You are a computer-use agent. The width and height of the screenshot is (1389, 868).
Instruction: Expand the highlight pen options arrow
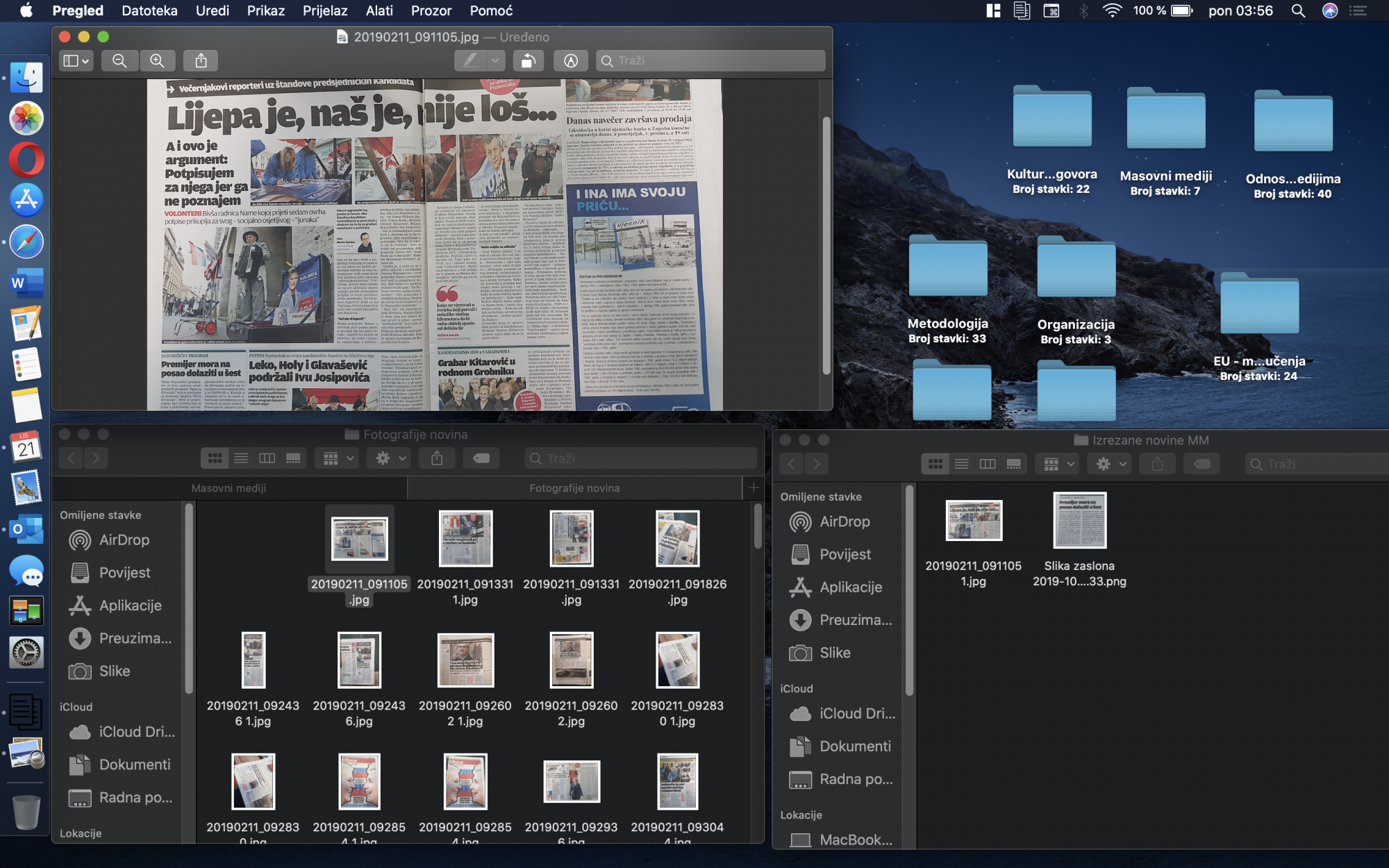494,61
